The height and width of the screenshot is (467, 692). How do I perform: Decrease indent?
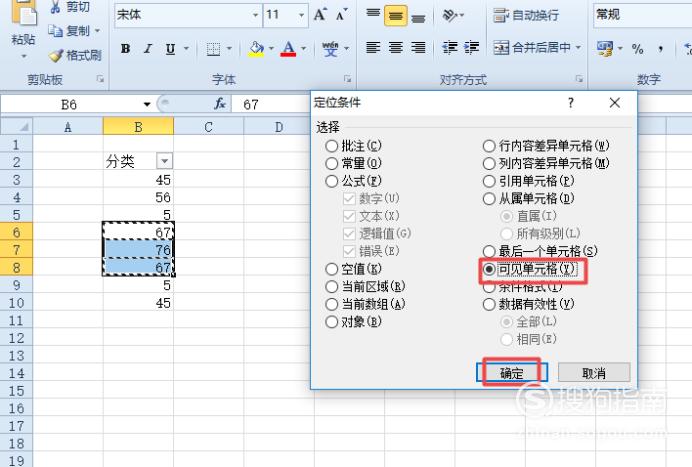[450, 48]
